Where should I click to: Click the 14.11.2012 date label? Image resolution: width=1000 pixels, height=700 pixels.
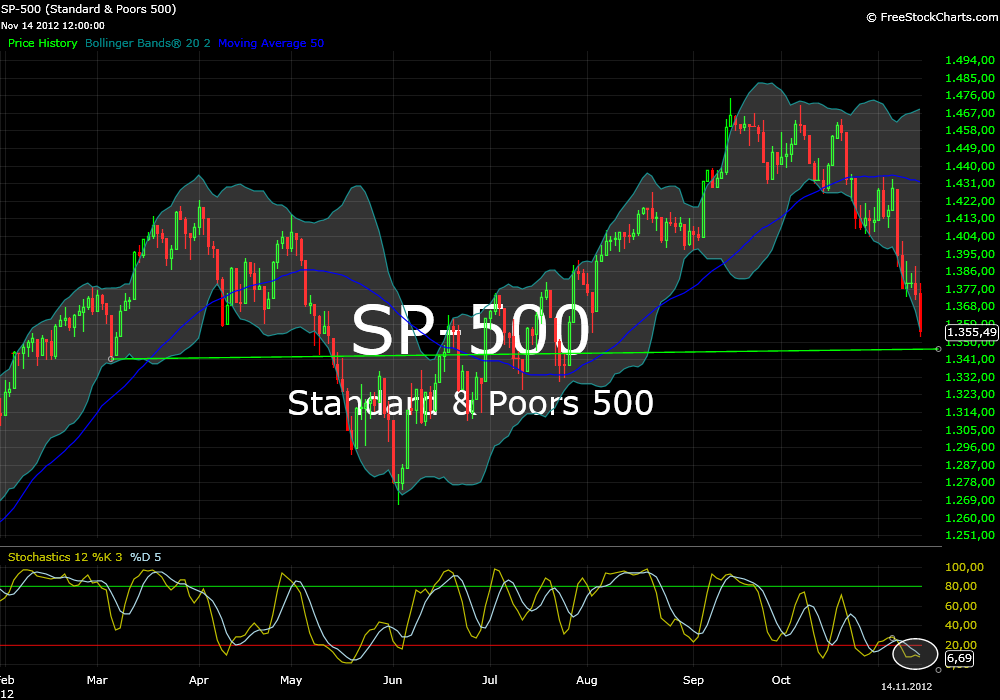(906, 687)
